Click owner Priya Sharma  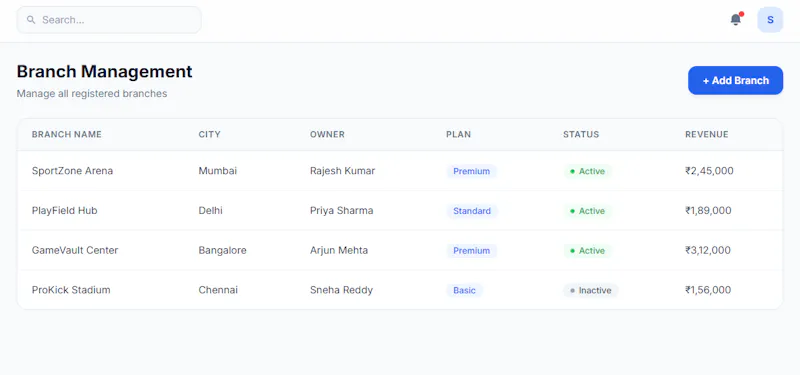point(341,211)
